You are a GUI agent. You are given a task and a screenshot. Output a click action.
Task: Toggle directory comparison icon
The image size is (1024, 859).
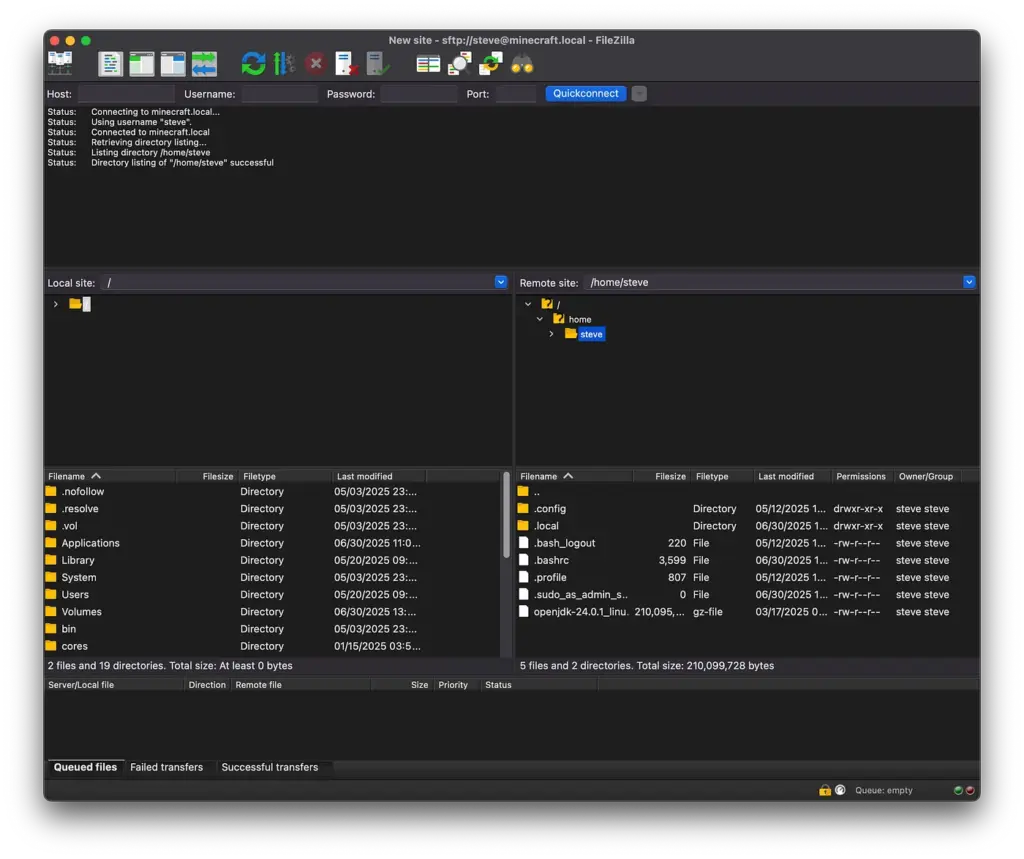point(459,64)
